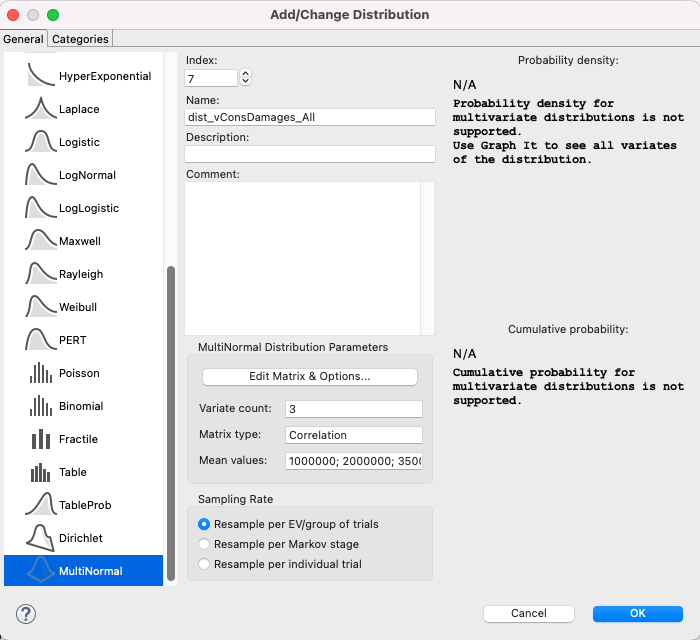Confirm with the OK button
The height and width of the screenshot is (640, 700).
638,613
